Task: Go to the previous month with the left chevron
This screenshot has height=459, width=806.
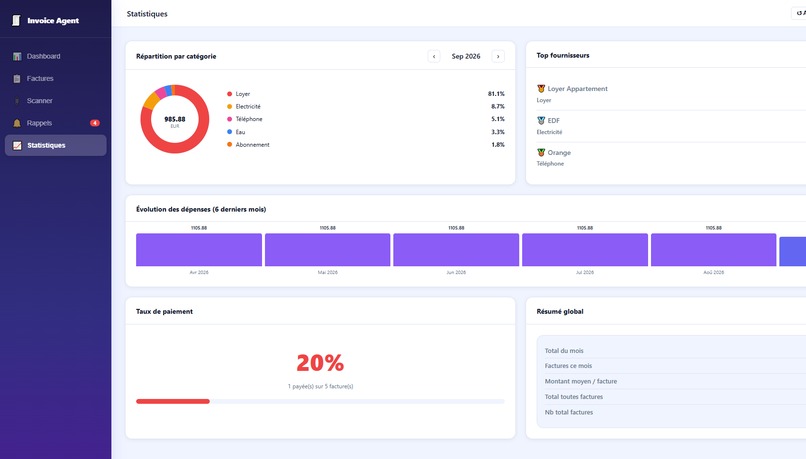Action: tap(434, 56)
